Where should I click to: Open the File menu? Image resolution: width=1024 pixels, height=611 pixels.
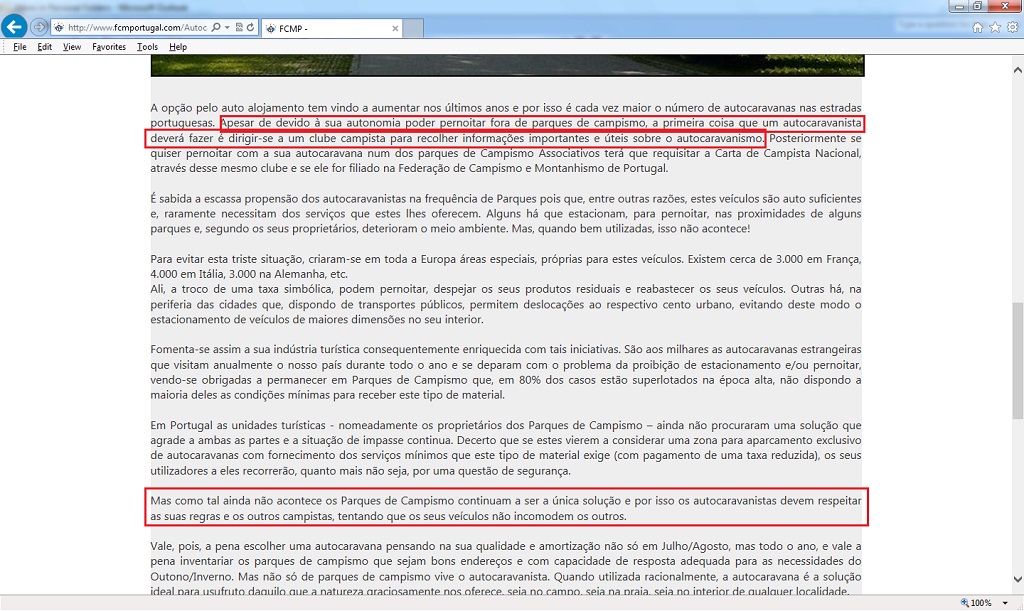point(20,47)
